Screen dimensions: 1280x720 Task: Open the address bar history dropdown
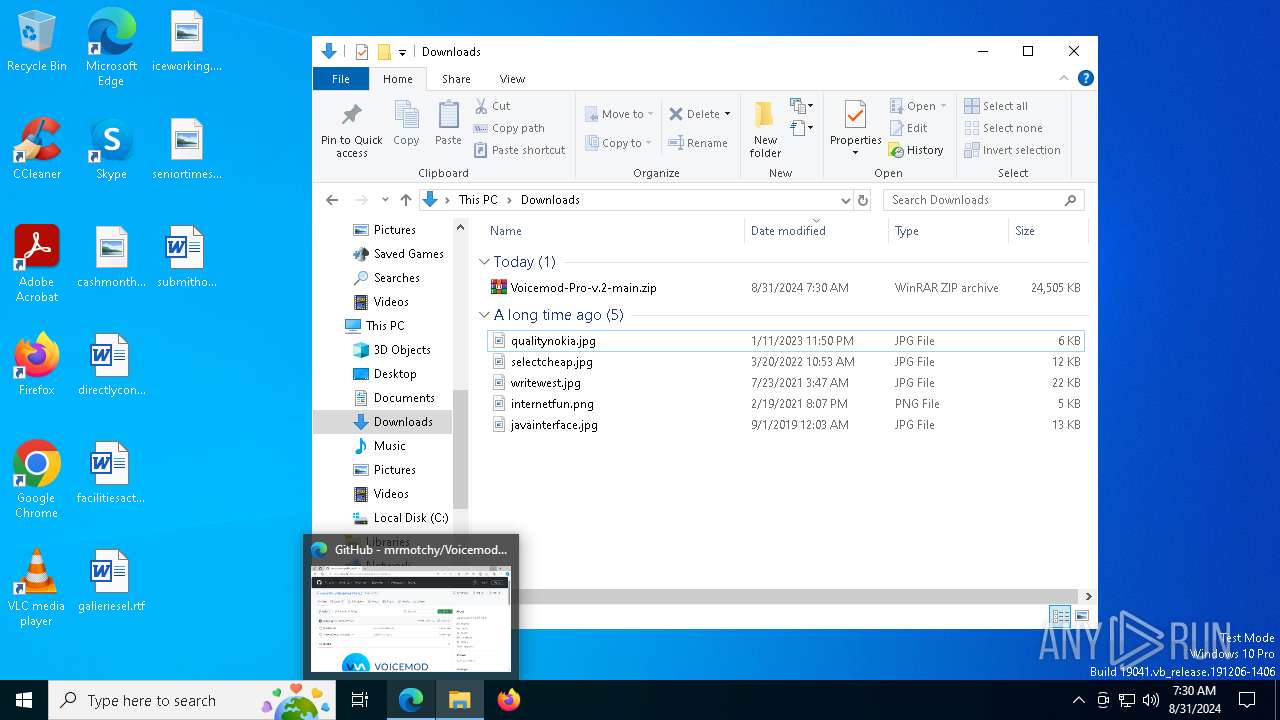click(845, 200)
